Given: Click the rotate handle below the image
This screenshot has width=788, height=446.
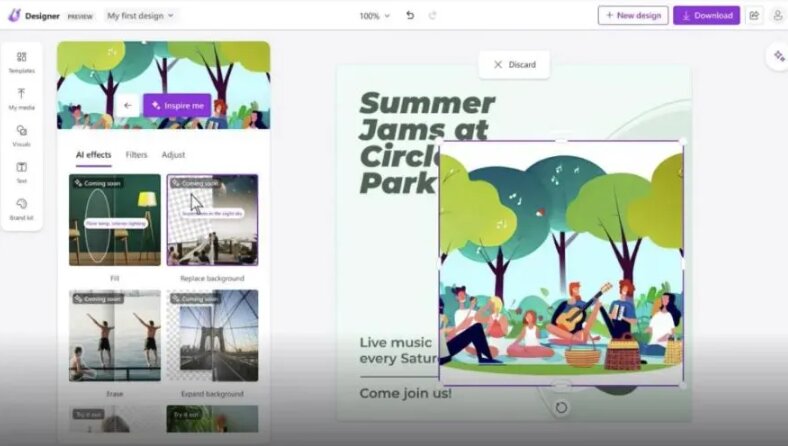Looking at the screenshot, I should (561, 407).
